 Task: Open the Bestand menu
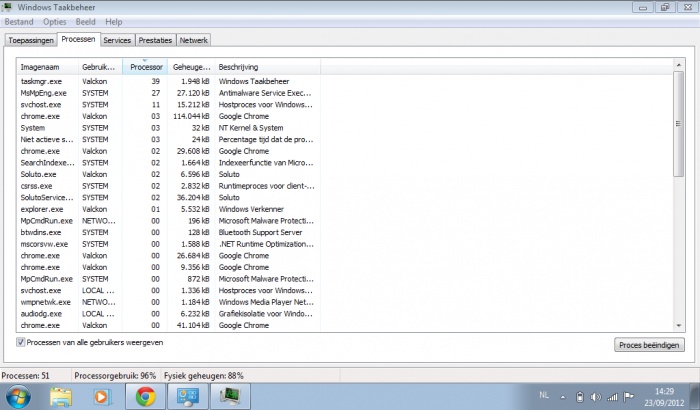click(x=19, y=22)
